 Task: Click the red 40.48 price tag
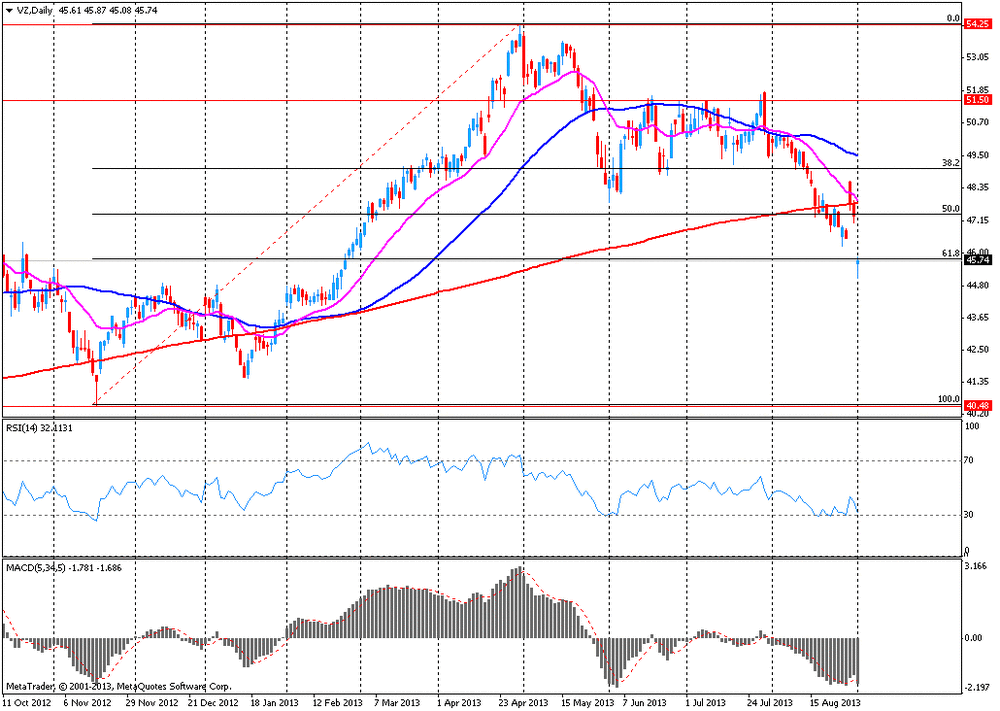977,406
